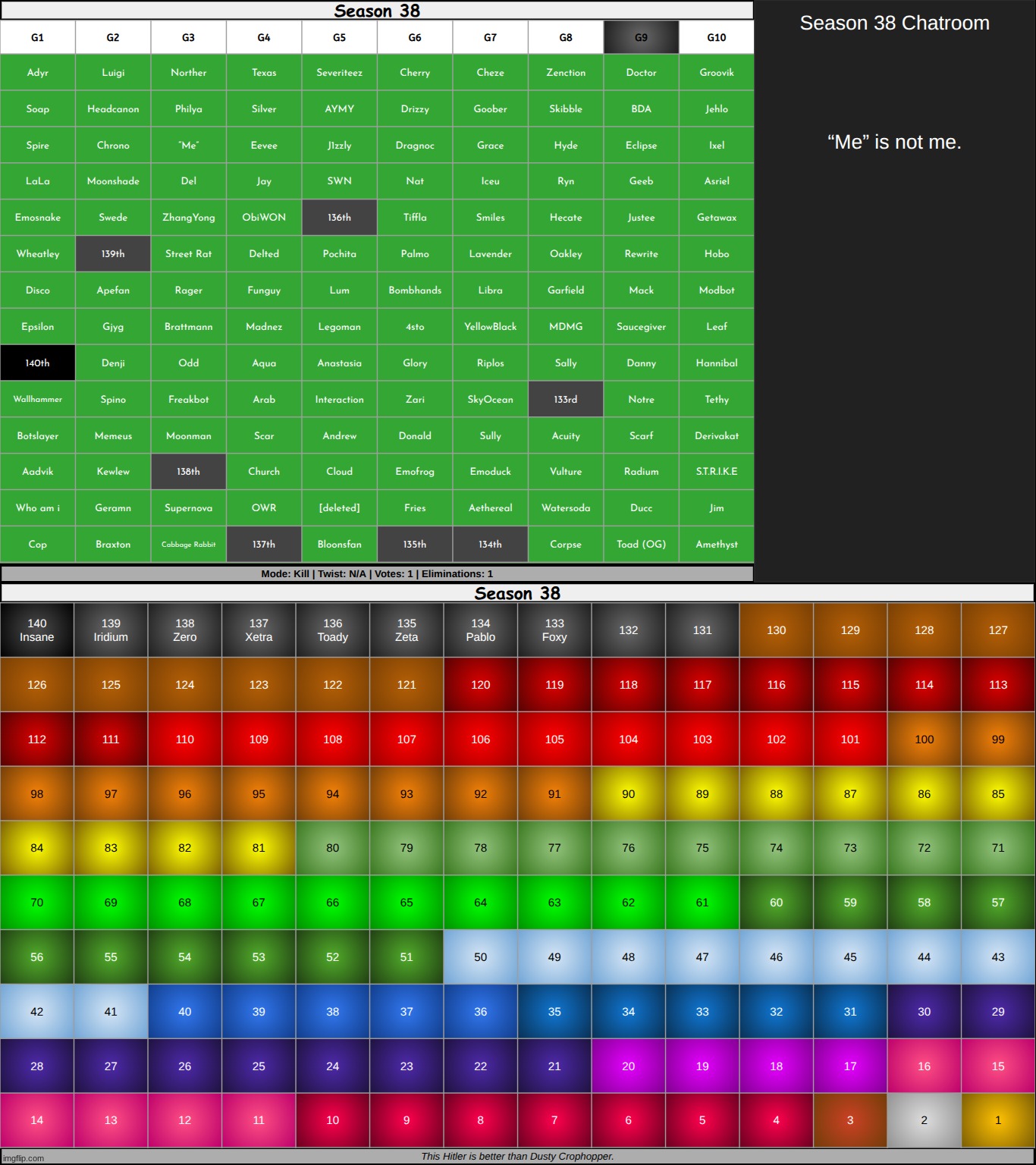Viewport: 1036px width, 1165px height.
Task: Select the 139th eliminated cell in G2
Action: coord(113,254)
